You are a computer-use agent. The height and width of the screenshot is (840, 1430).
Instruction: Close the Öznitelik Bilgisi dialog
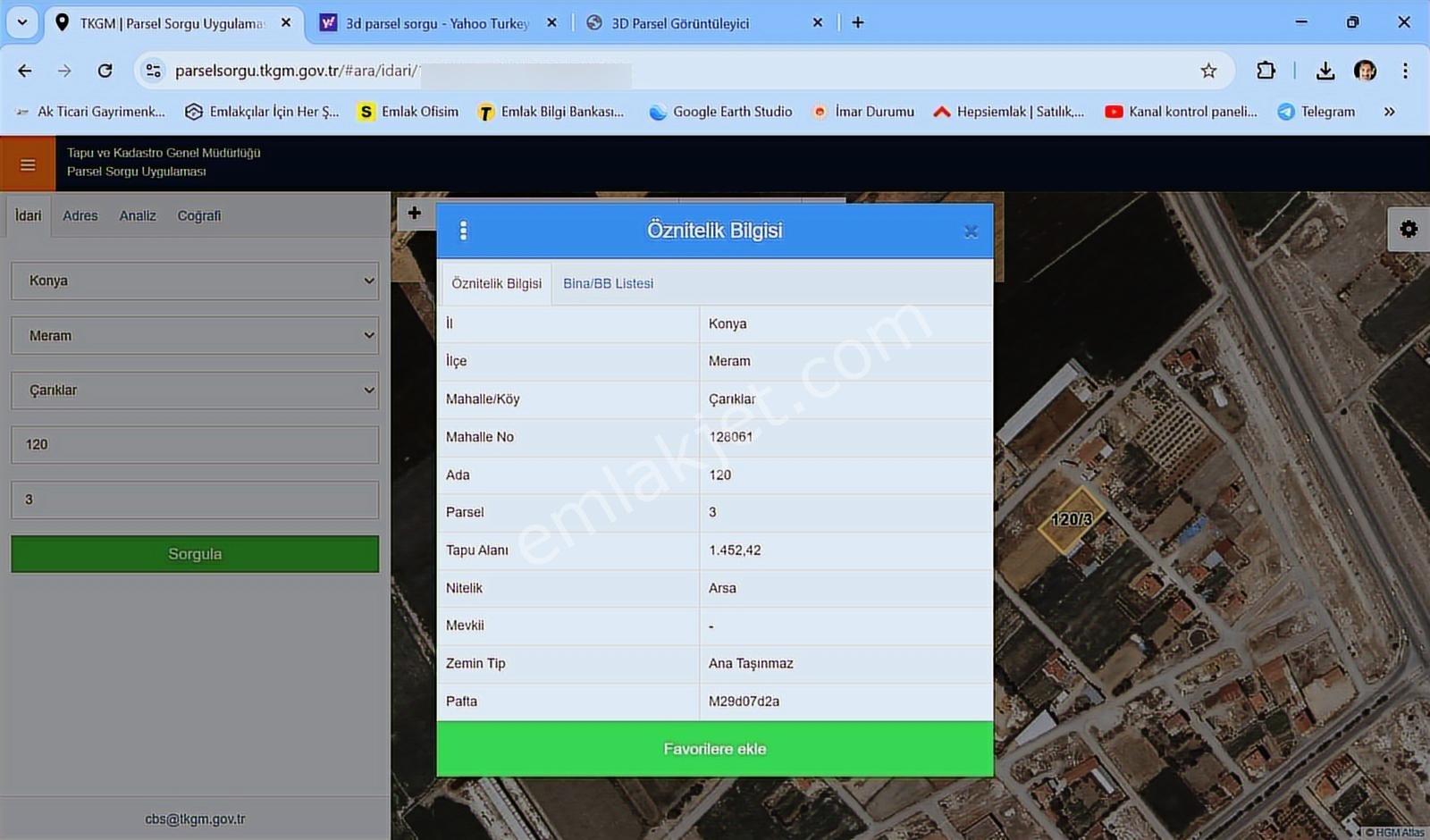(971, 231)
